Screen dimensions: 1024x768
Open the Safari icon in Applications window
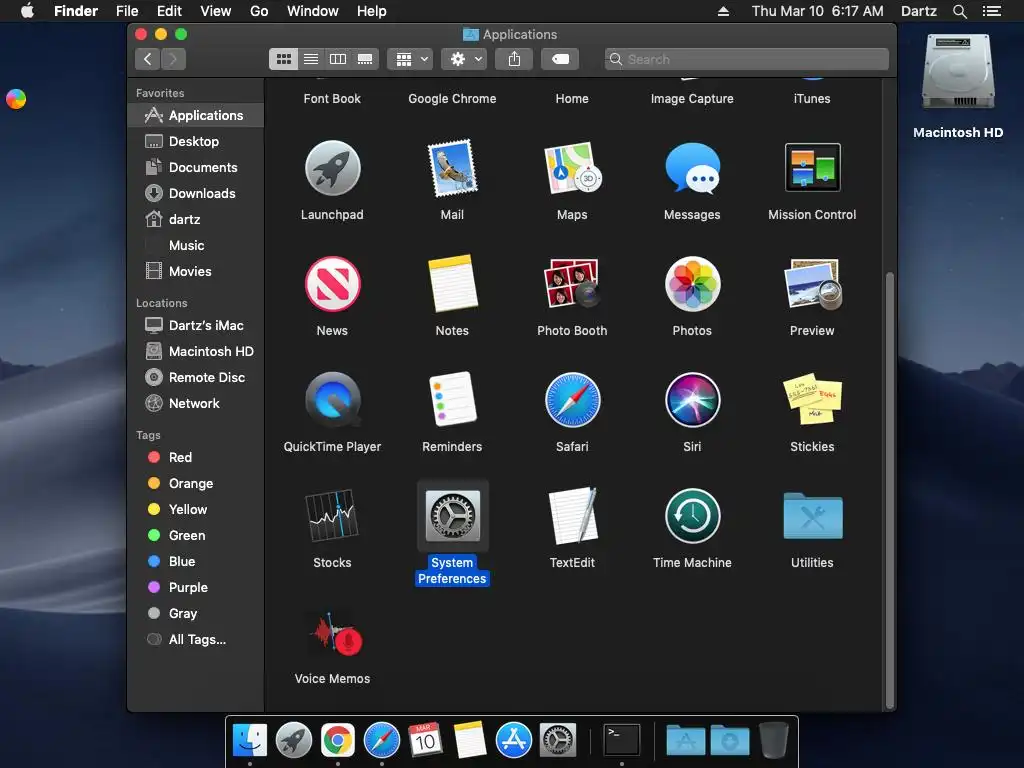point(572,400)
